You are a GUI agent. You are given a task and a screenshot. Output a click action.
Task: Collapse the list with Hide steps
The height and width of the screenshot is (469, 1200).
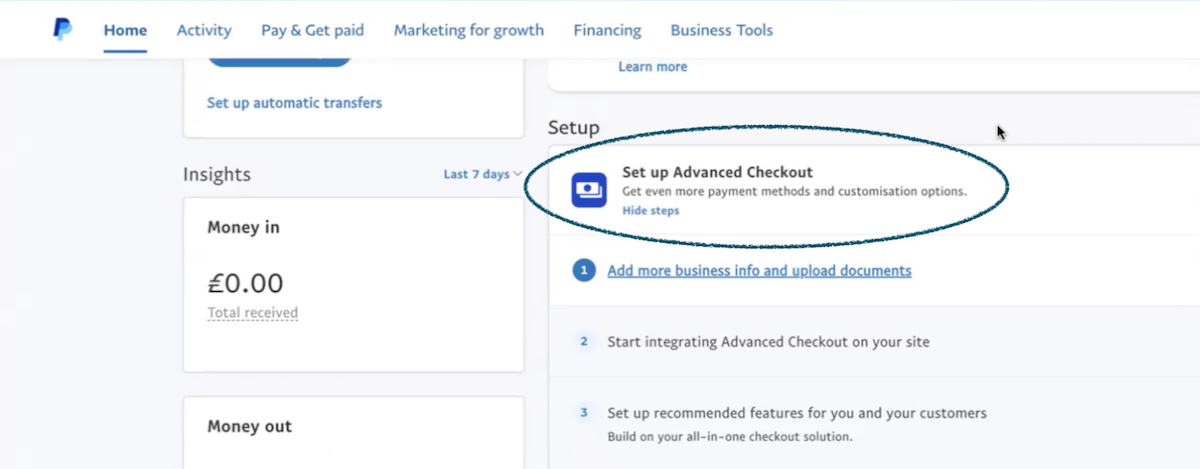[650, 211]
